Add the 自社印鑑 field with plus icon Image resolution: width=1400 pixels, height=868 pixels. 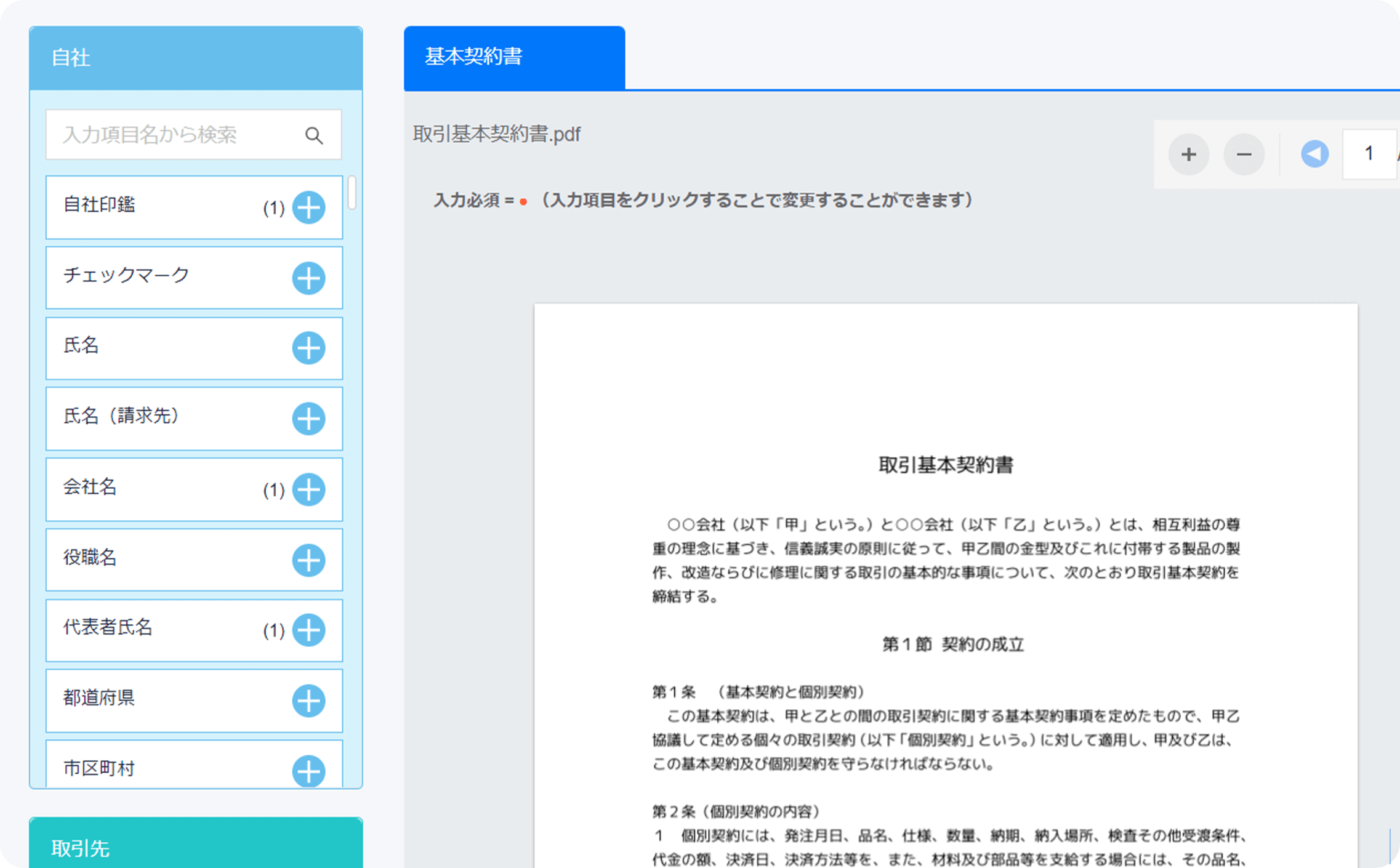coord(308,207)
